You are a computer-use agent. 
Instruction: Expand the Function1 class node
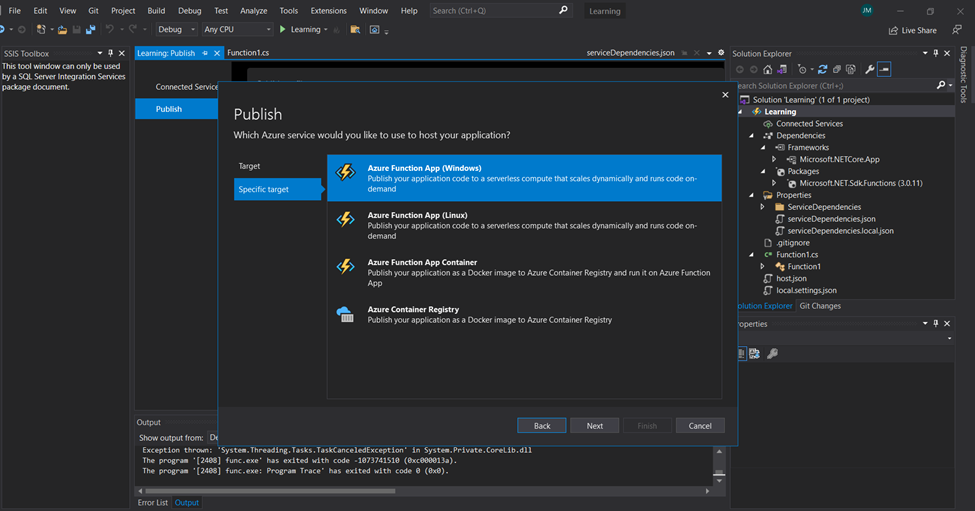(763, 267)
